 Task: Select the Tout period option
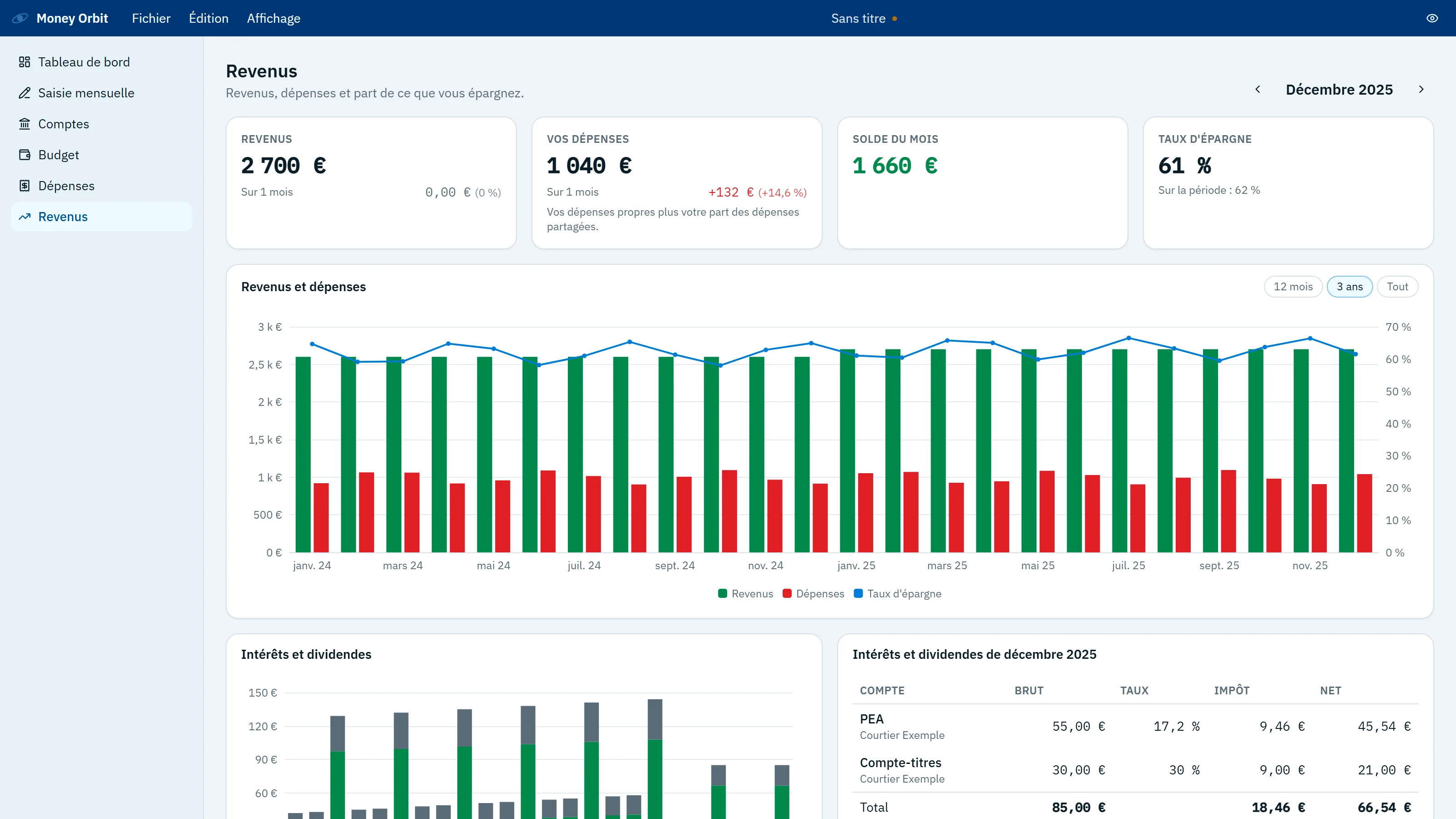1397,287
